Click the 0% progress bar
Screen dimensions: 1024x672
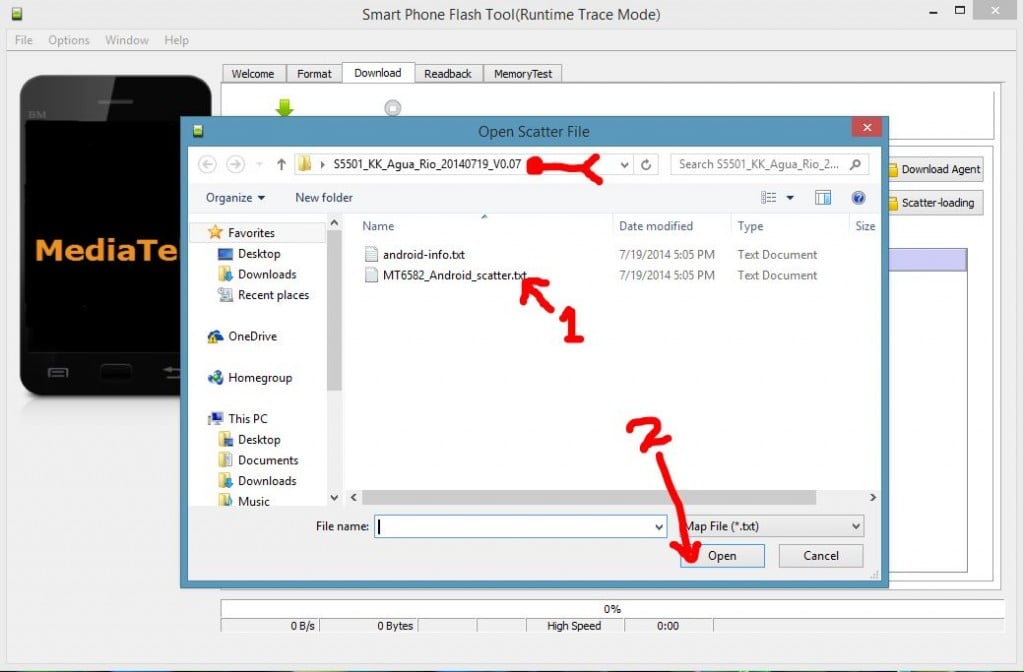pos(612,609)
